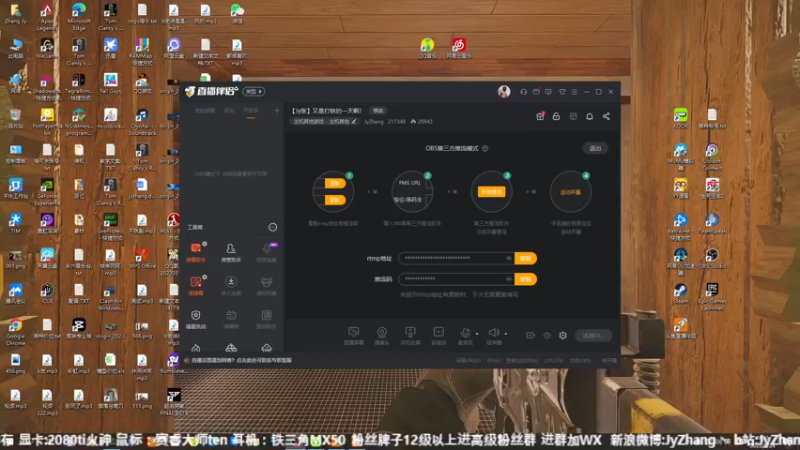This screenshot has height=450, width=800.
Task: Open QQ Music desktop shortcut
Action: [427, 48]
